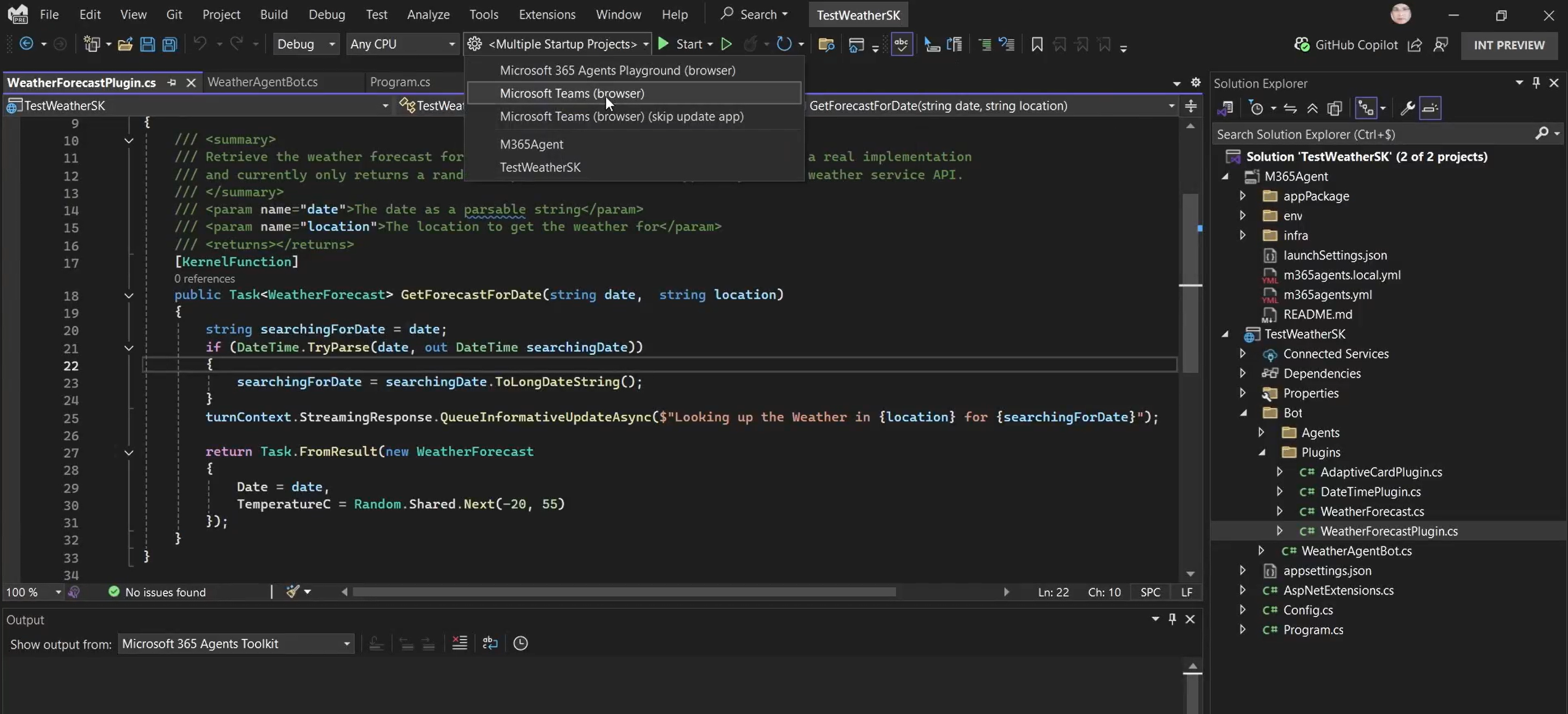Screen dimensions: 1568x714
Task: Click the Pending Changes Filter clock icon
Action: (1256, 108)
